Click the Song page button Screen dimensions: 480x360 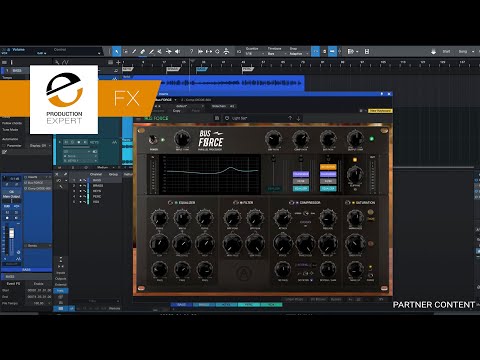tap(463, 52)
